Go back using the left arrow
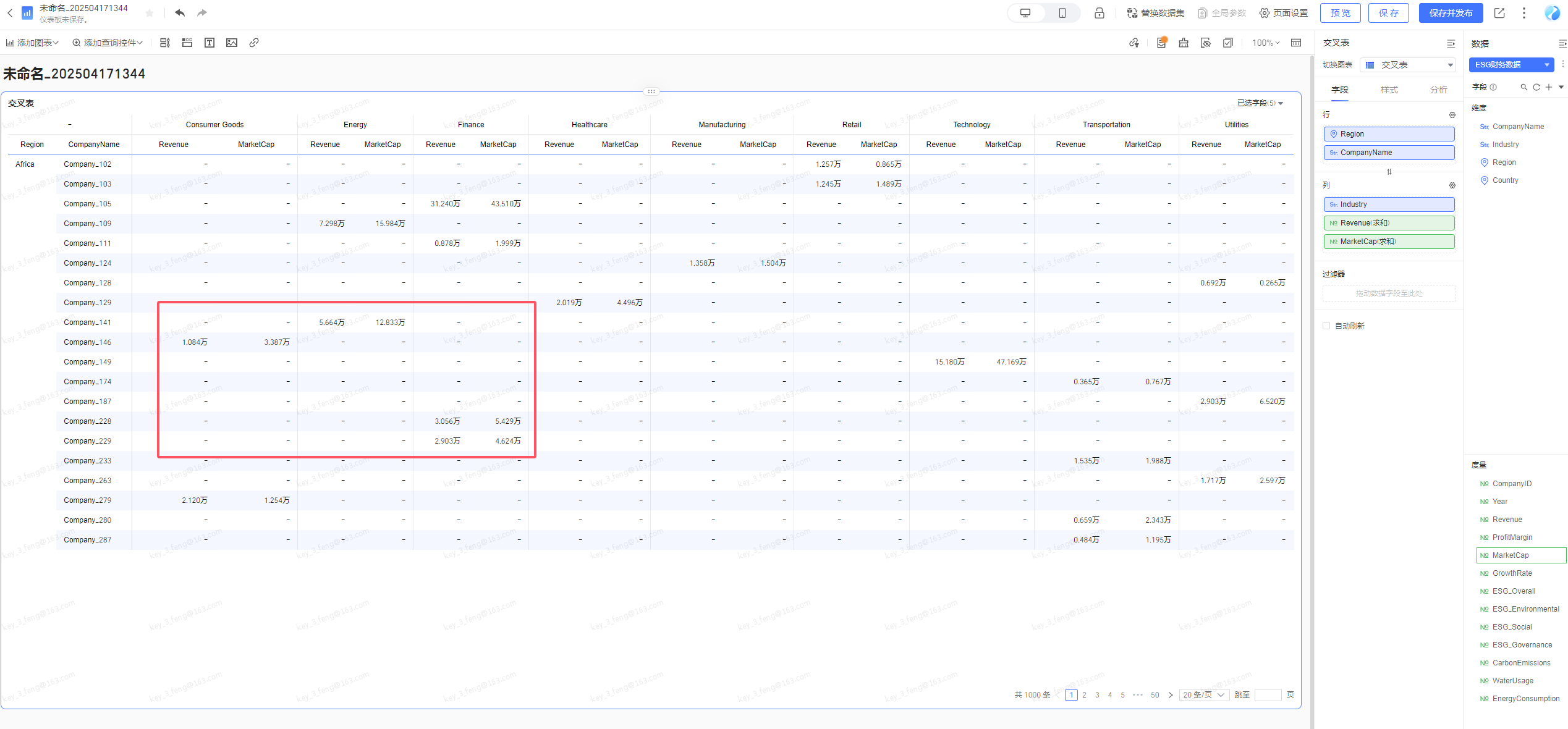This screenshot has width=1568, height=729. 9,13
